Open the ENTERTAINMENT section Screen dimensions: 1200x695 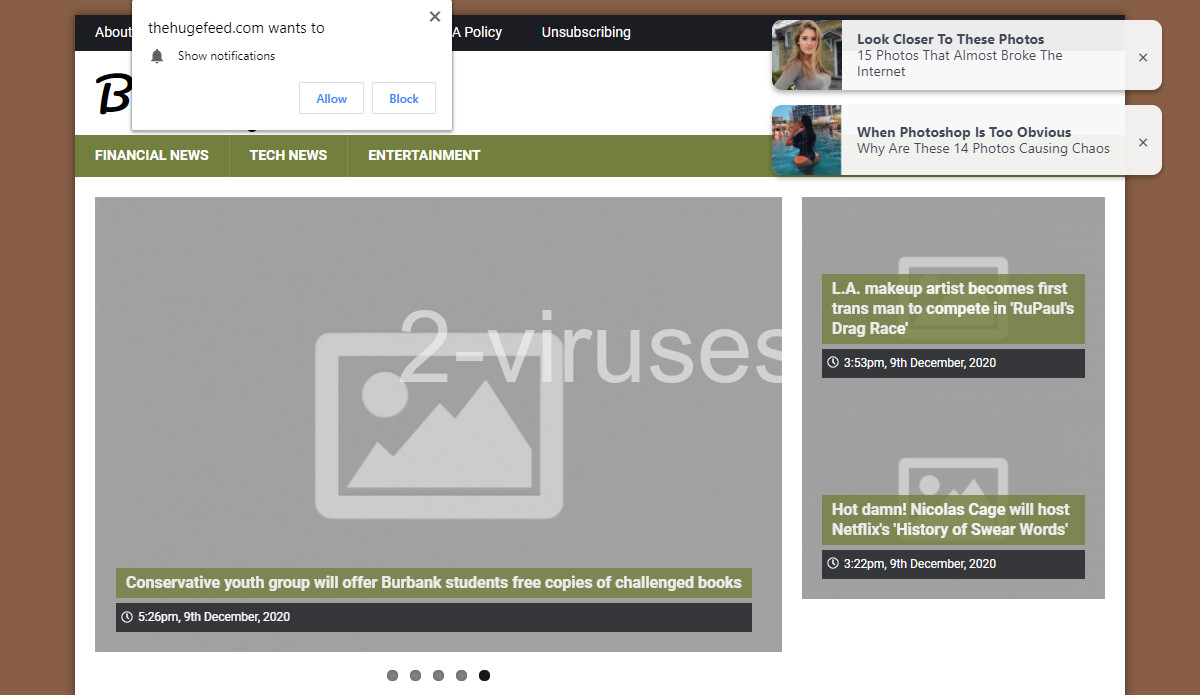pos(424,156)
